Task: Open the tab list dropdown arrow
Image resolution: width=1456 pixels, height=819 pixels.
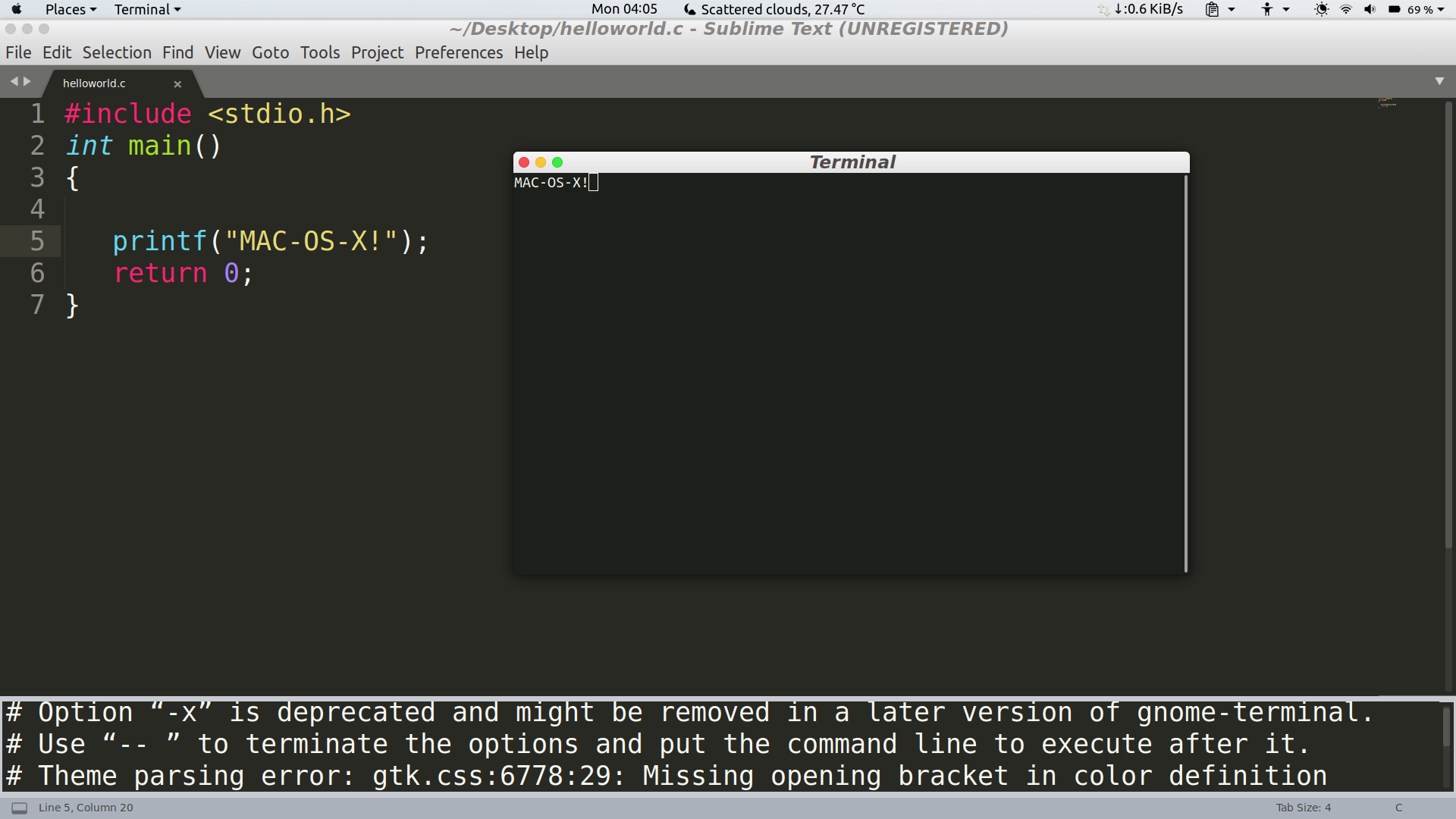Action: pos(1439,81)
